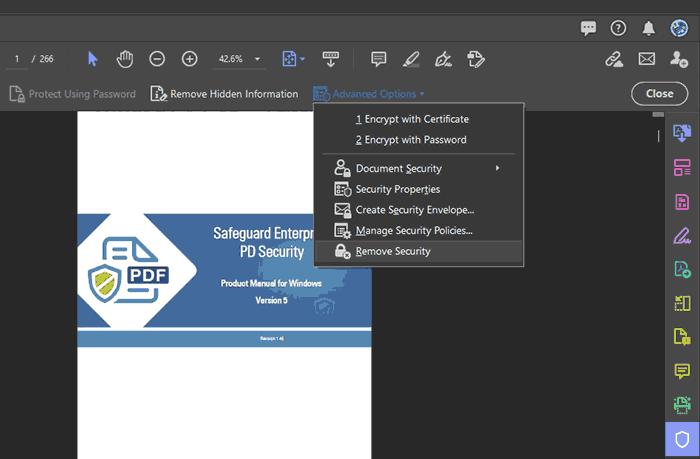The image size is (700, 459).
Task: Open the chat comments bubble icon
Action: (x=588, y=29)
